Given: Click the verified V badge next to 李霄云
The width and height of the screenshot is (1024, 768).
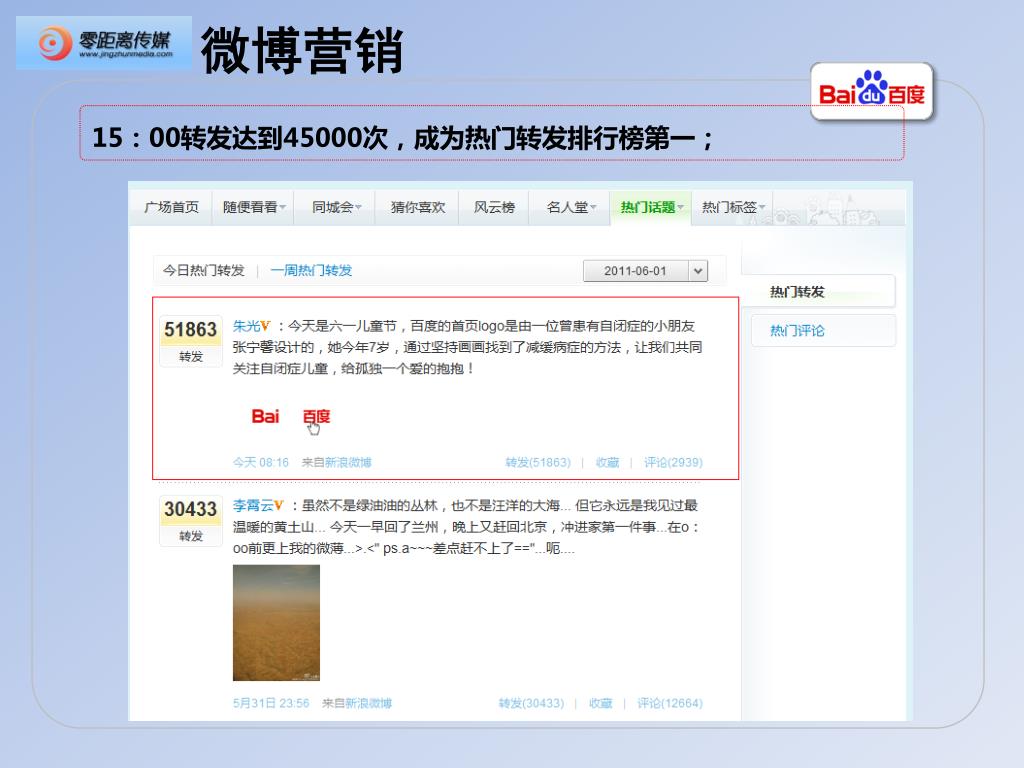Looking at the screenshot, I should click(x=279, y=505).
